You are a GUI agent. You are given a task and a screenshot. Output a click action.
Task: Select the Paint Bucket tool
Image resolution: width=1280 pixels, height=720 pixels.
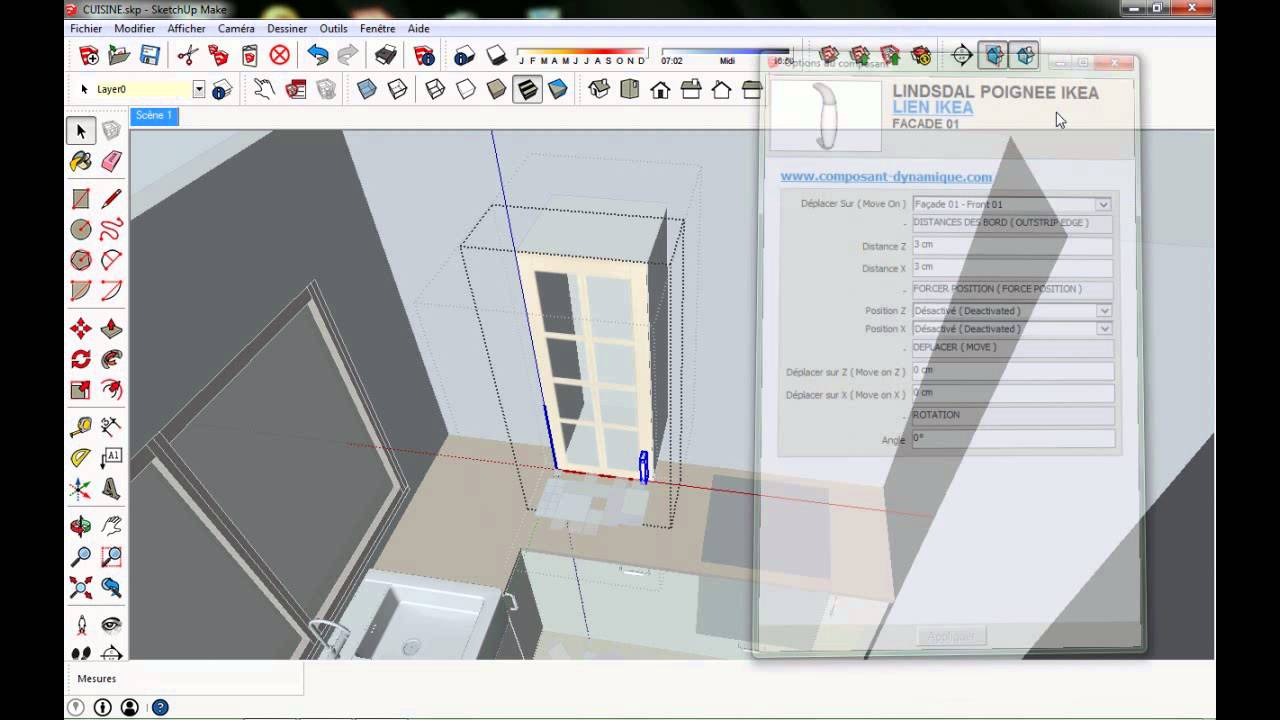81,161
